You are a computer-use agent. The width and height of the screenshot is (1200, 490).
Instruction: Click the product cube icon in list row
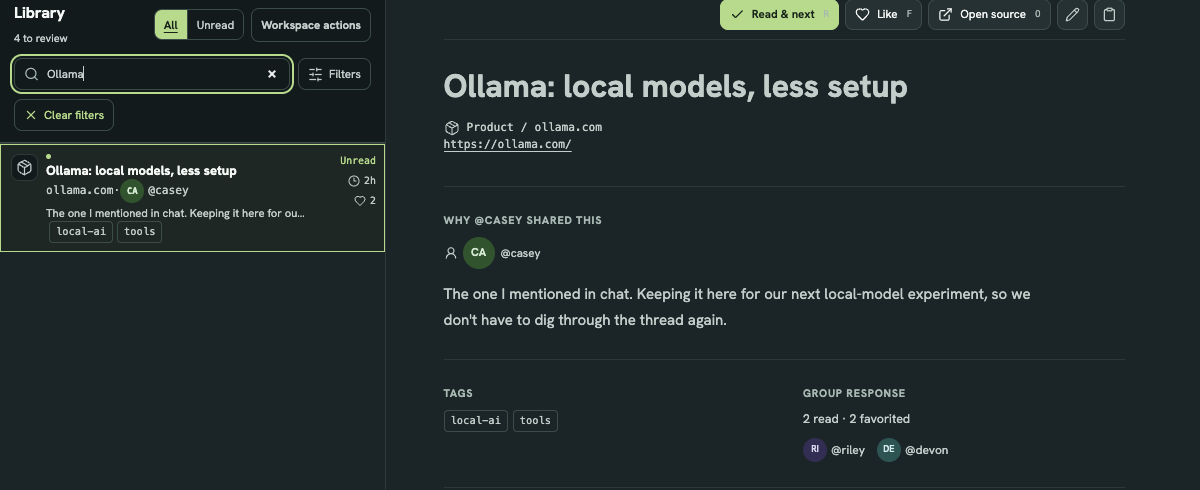tap(25, 168)
